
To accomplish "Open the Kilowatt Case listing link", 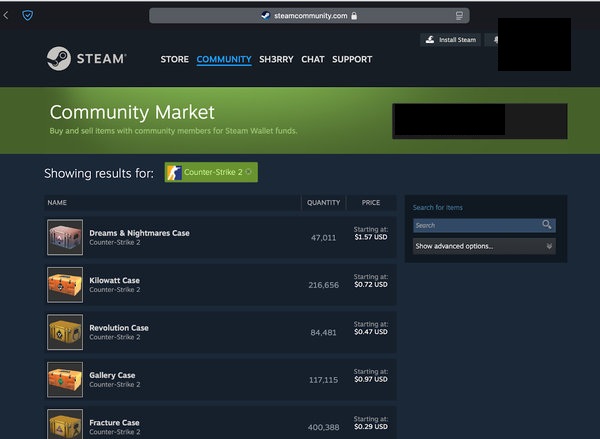I will pos(114,281).
